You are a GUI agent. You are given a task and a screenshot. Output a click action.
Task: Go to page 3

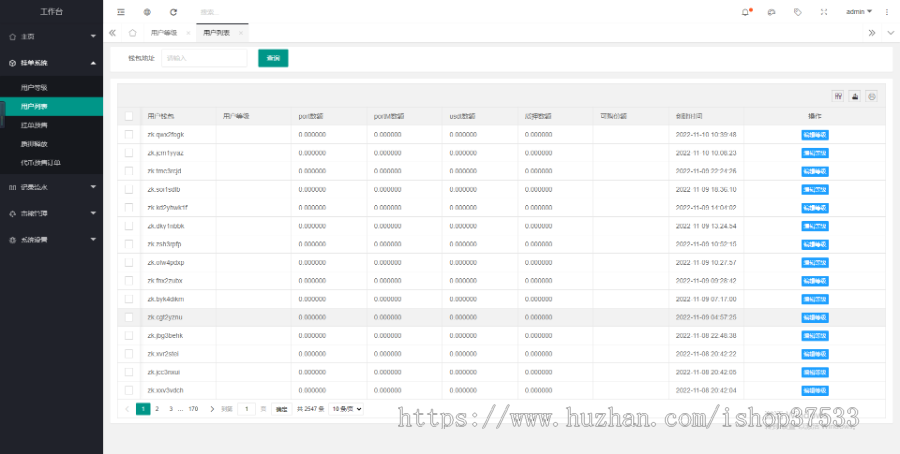click(170, 409)
